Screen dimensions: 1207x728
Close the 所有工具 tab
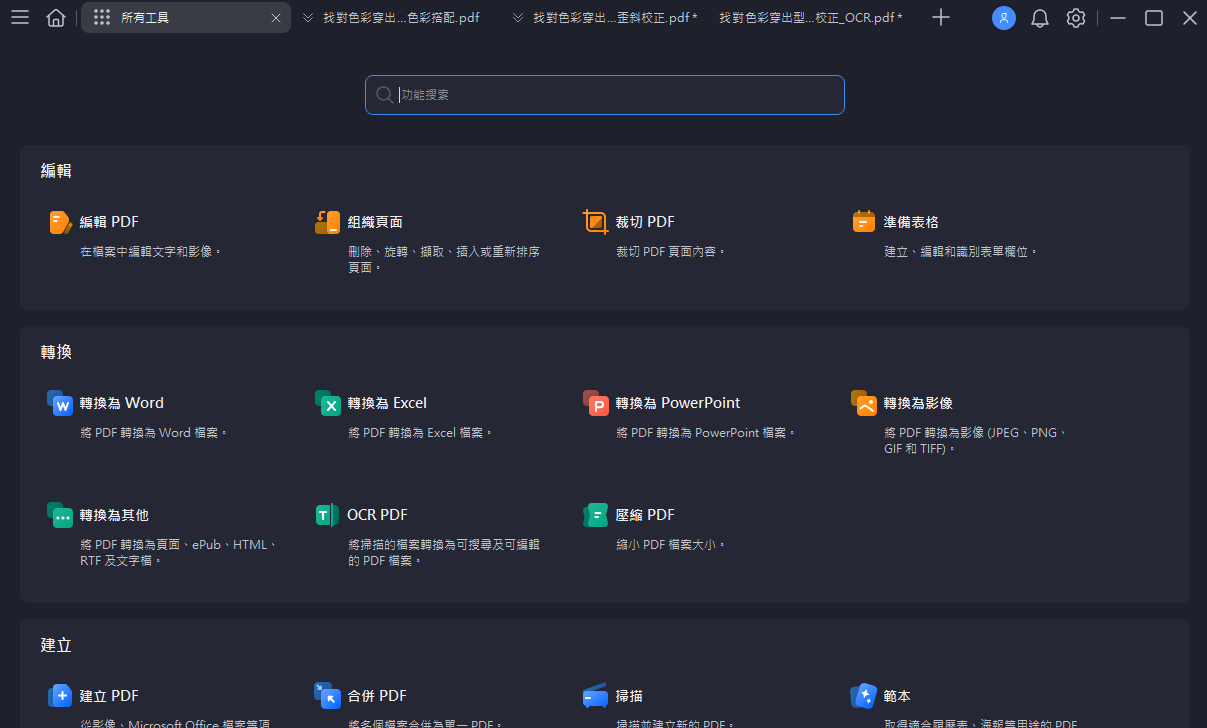pos(276,18)
